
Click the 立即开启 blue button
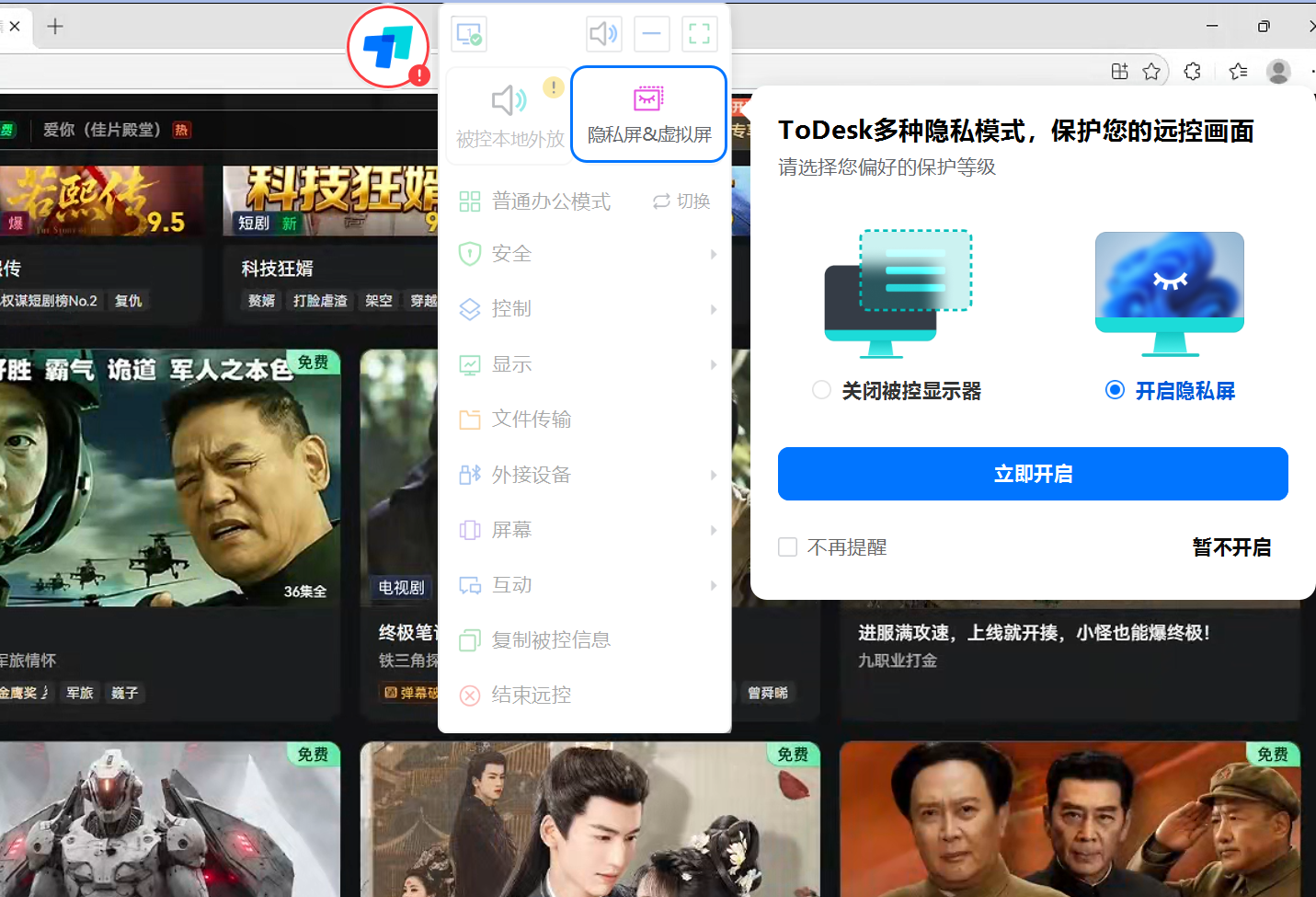coord(1033,474)
